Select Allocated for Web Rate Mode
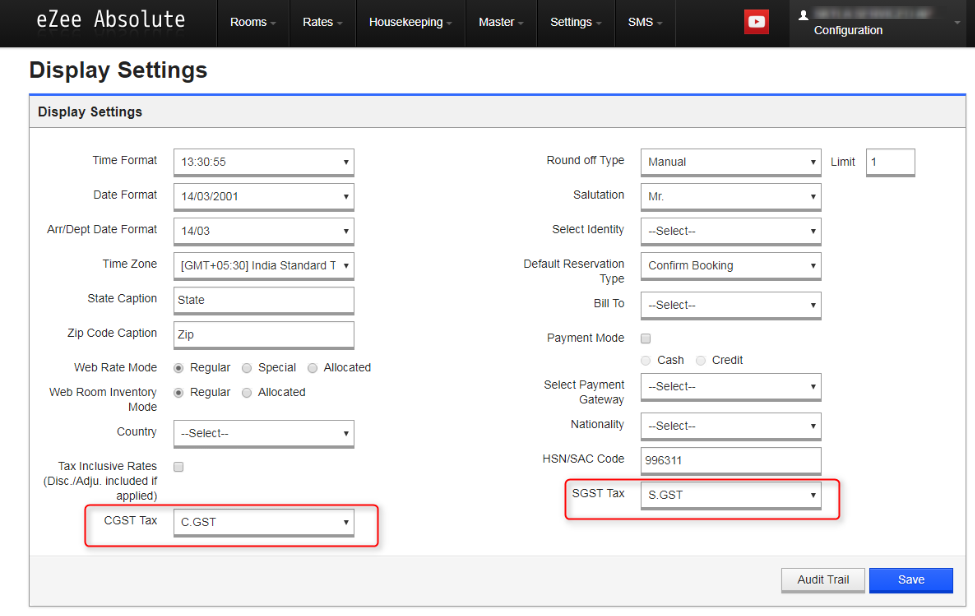Screen dimensions: 975x616 (x=313, y=368)
